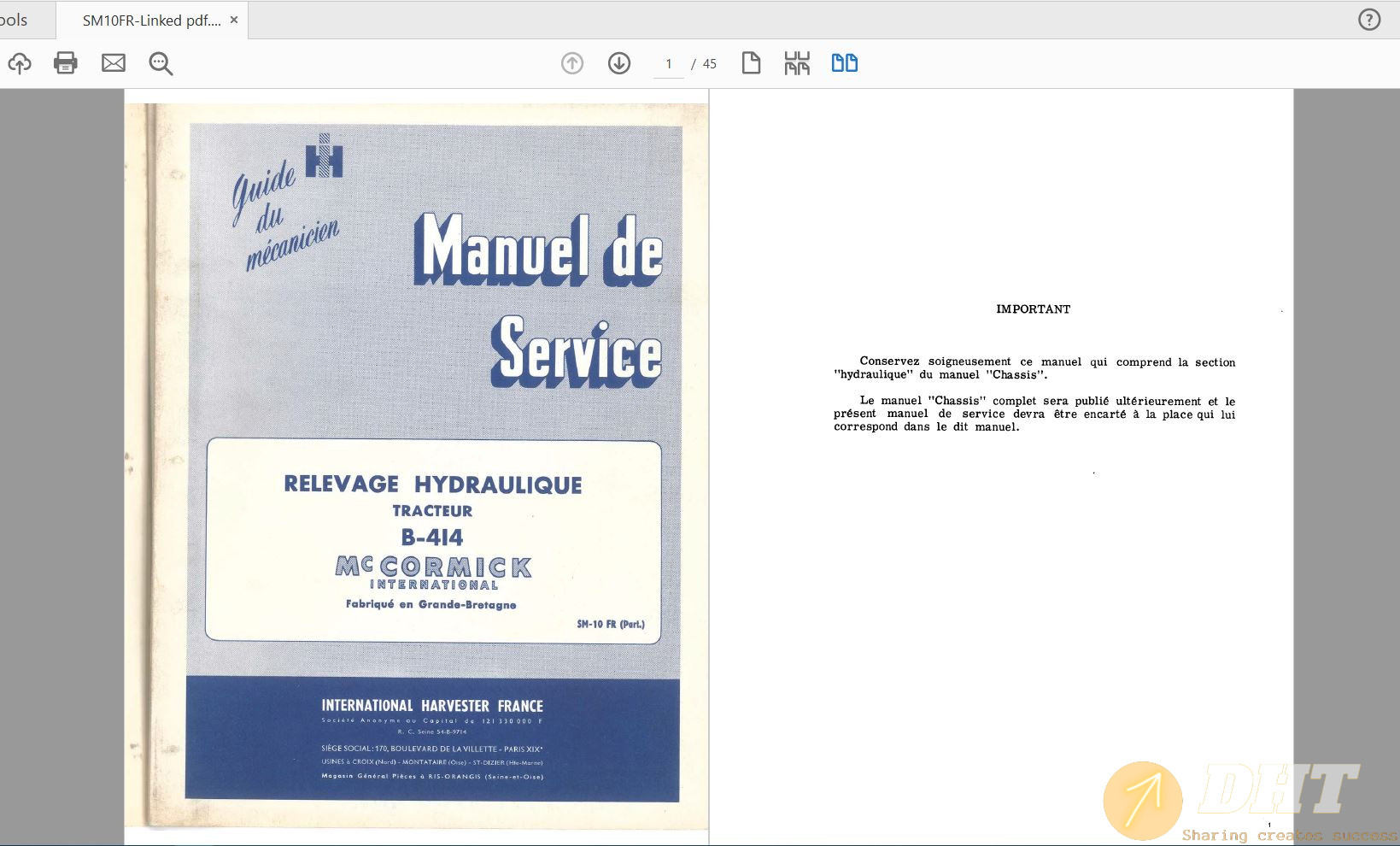Viewport: 1400px width, 846px height.
Task: Click the "RELEVAGE HYDRAULIQUE" title text
Action: coord(433,485)
